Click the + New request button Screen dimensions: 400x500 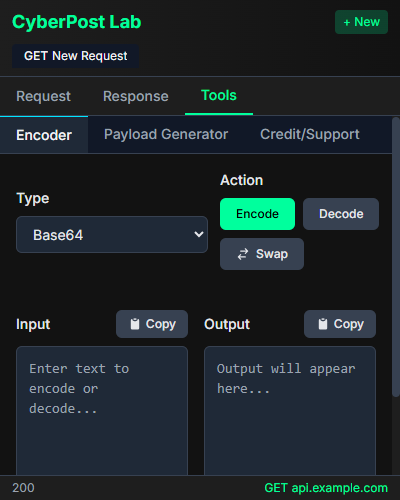[x=361, y=22]
